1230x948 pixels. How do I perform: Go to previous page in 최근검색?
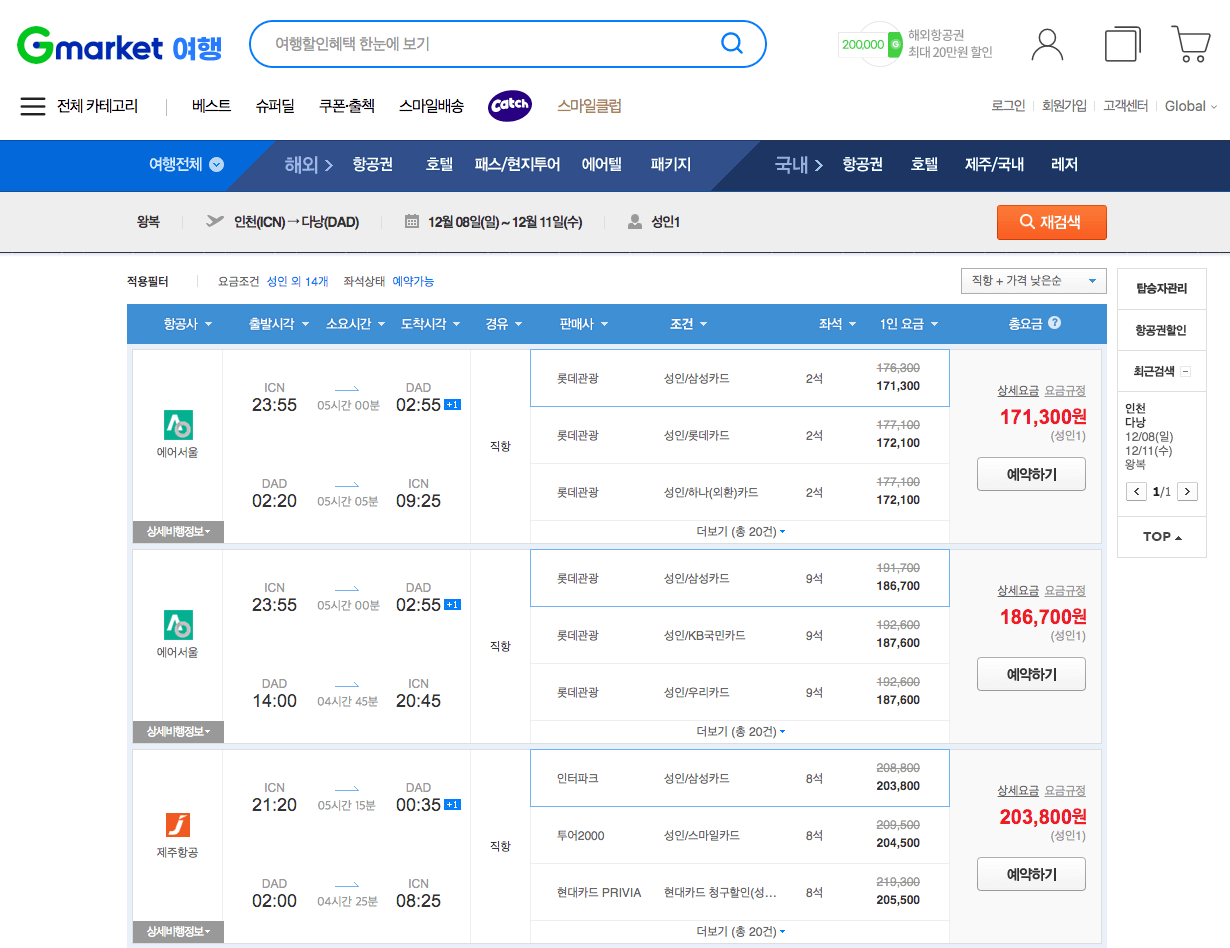(x=1136, y=491)
